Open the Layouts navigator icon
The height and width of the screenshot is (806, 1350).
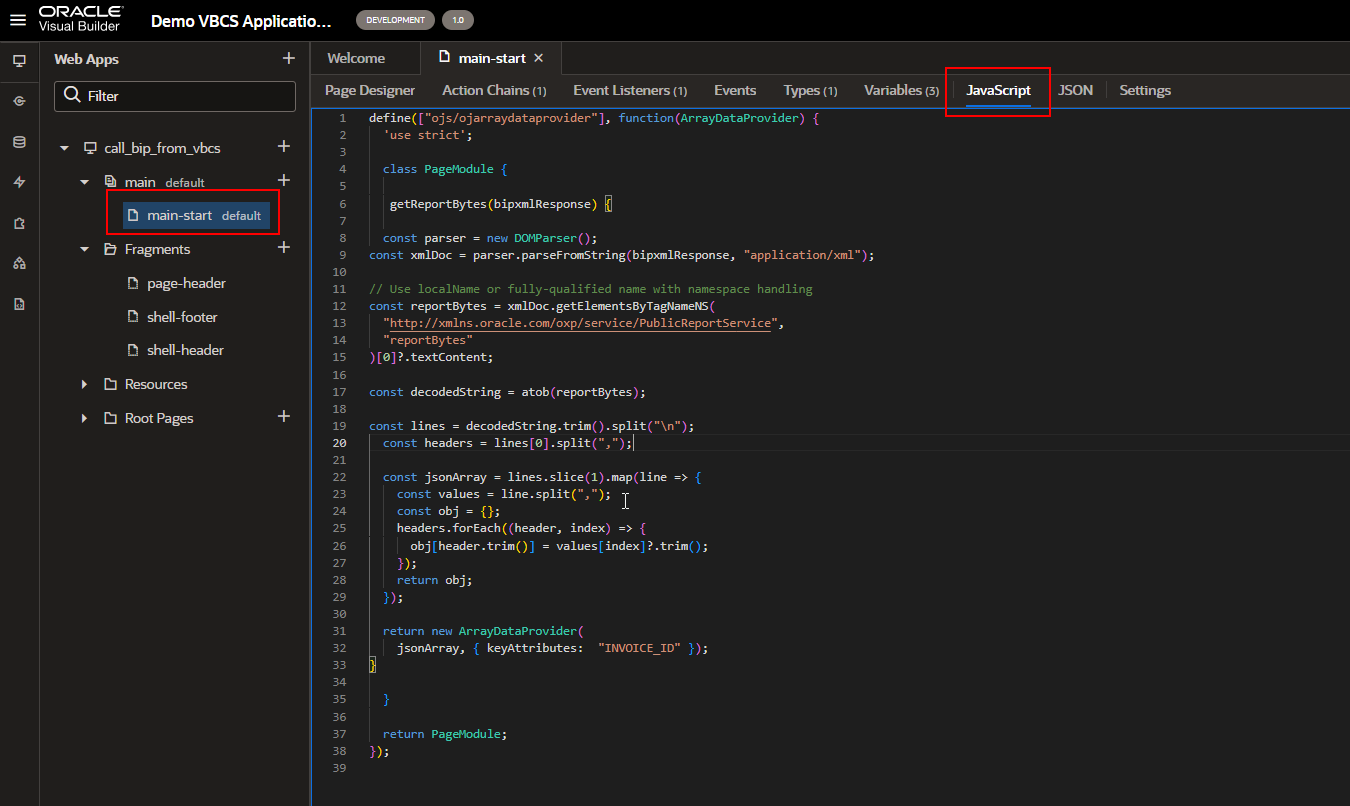click(19, 263)
